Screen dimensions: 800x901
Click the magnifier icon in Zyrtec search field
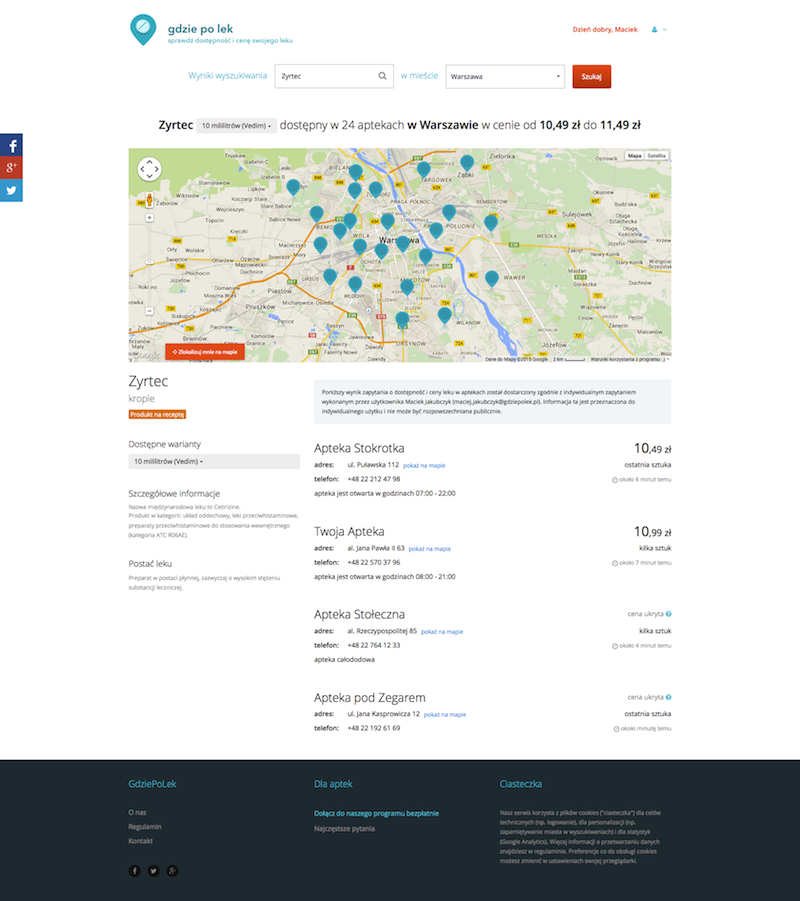382,76
